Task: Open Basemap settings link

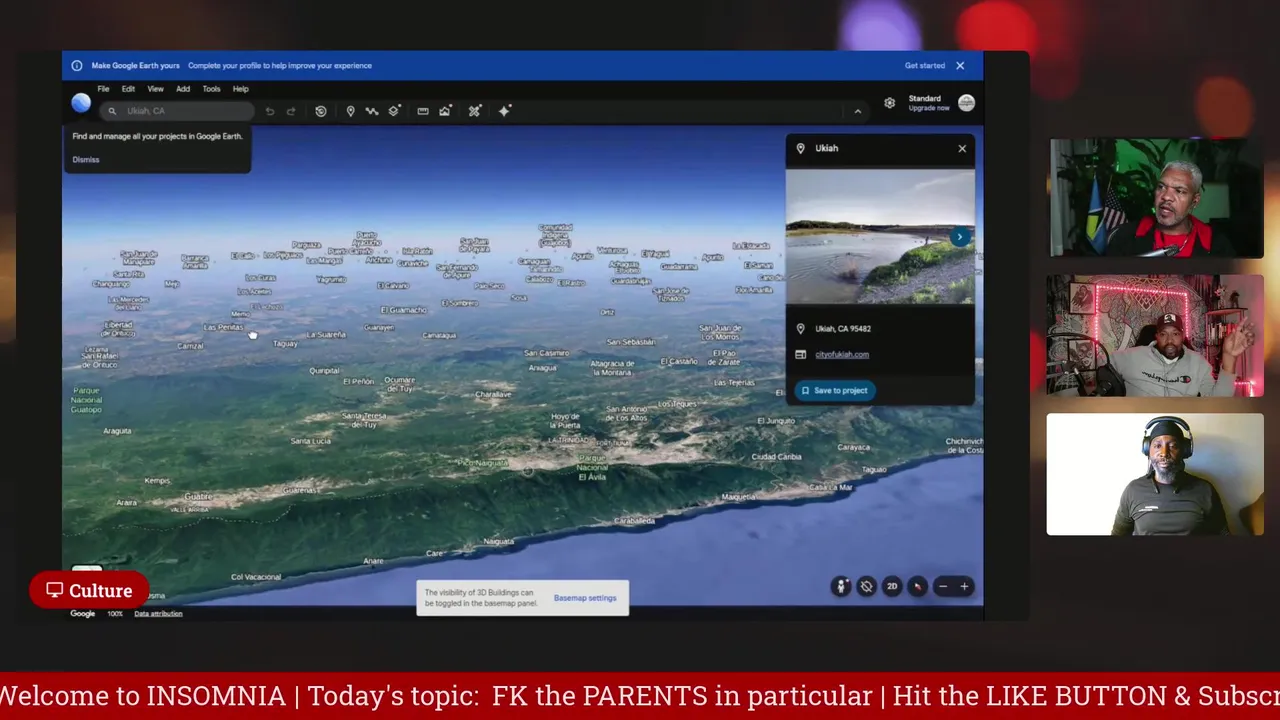Action: (x=585, y=598)
